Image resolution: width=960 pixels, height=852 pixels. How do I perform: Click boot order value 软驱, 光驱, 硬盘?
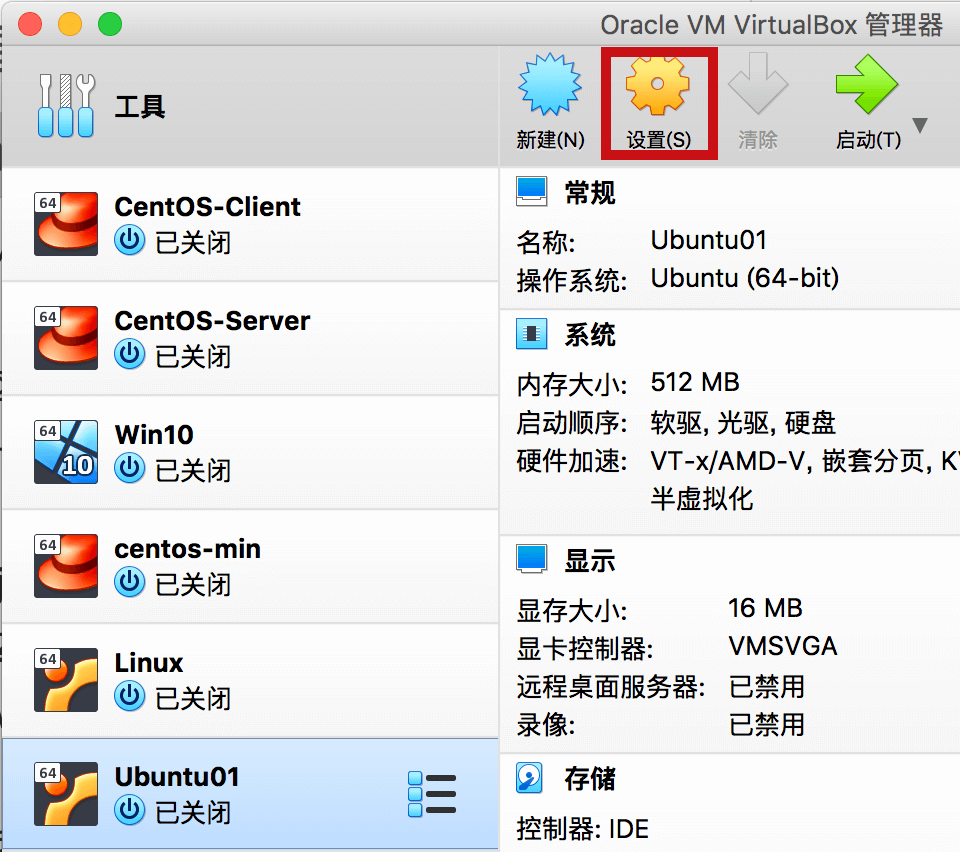coord(743,422)
